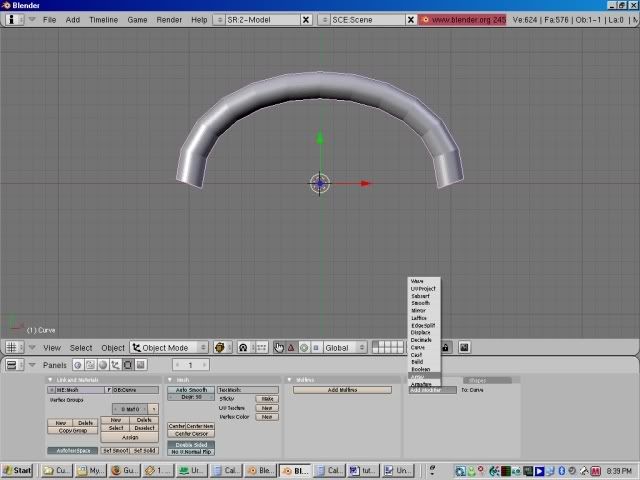Click the Blender logo icon near blender.org

tap(425, 20)
